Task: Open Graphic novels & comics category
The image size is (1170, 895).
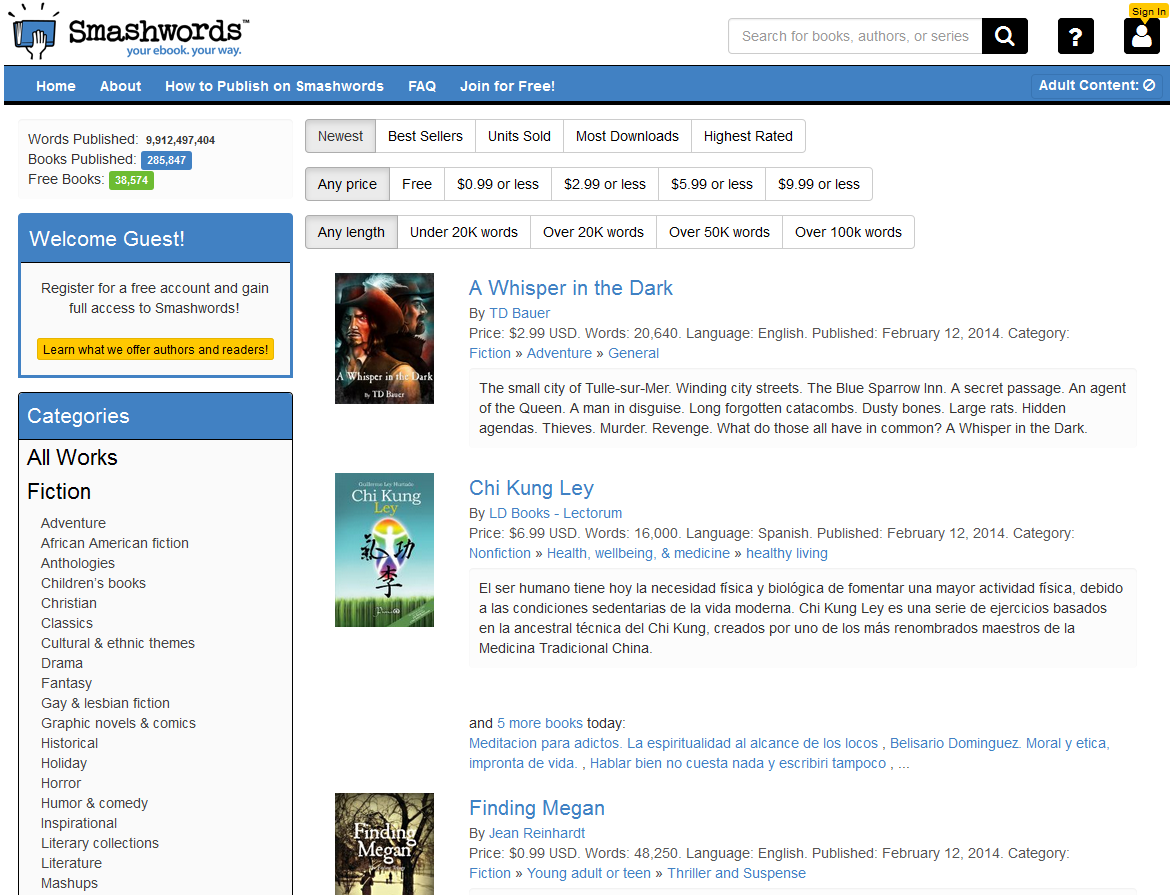Action: 118,723
